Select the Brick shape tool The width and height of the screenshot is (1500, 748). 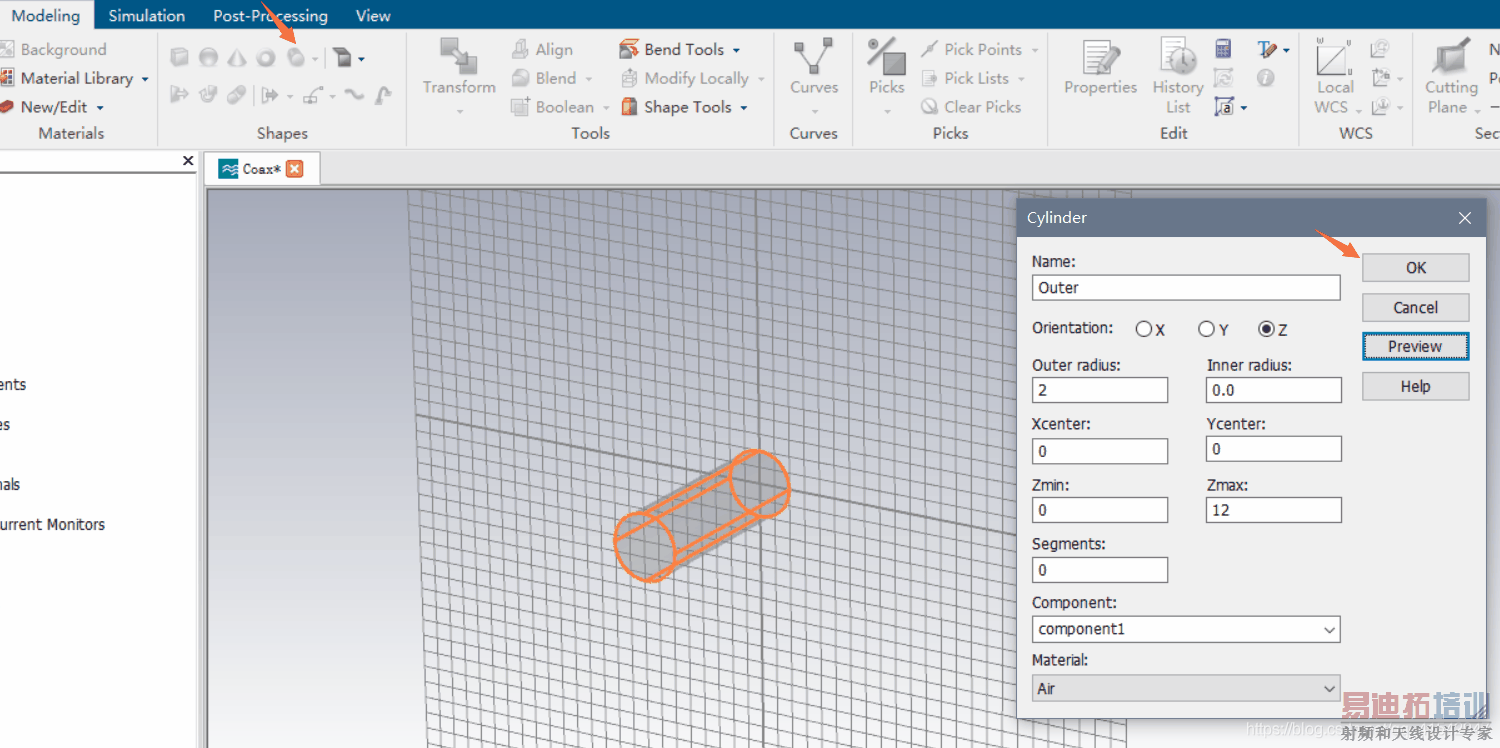pos(179,58)
